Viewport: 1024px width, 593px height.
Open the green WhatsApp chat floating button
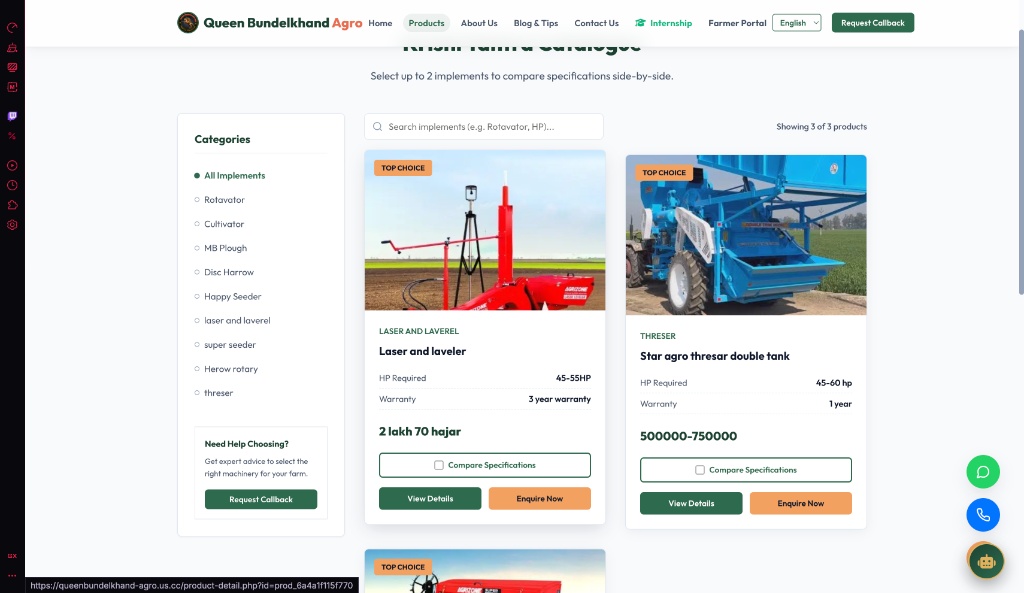pos(983,472)
